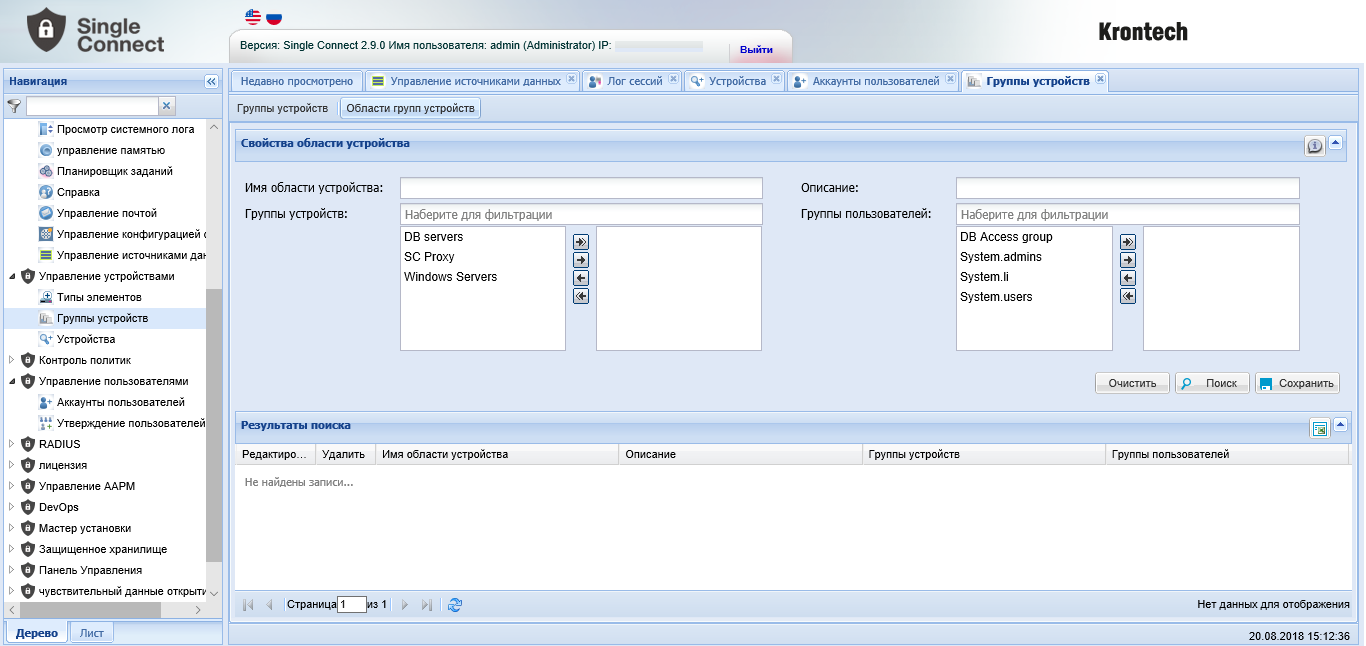Focus user groups filter field
Viewport: 1366px width, 646px height.
[1127, 214]
